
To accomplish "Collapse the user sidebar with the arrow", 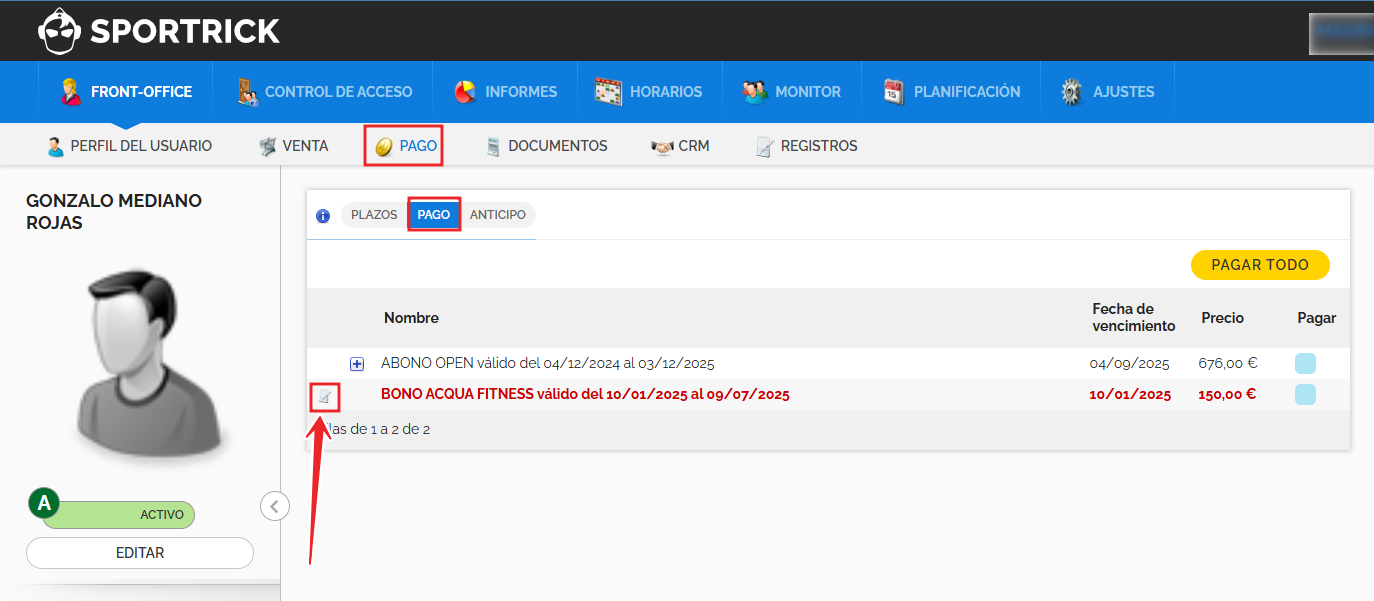I will 275,506.
